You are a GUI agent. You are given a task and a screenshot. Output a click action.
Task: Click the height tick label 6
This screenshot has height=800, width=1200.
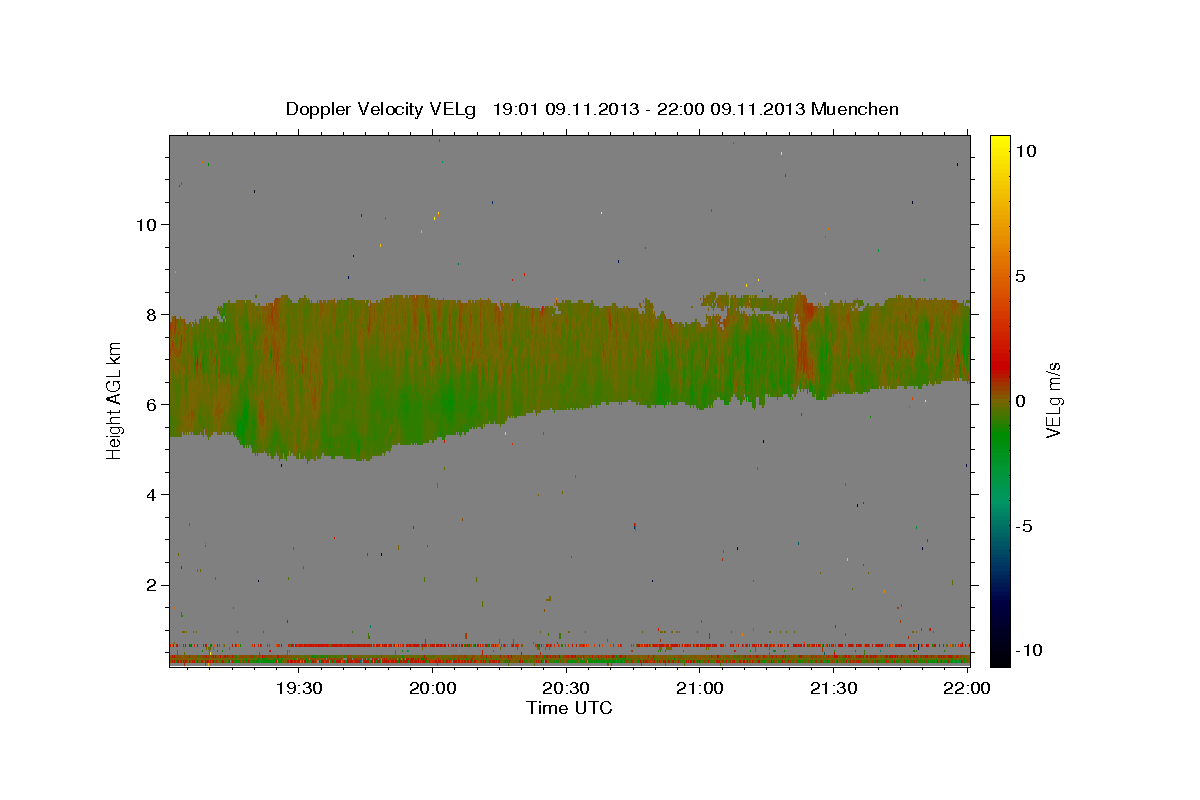150,404
